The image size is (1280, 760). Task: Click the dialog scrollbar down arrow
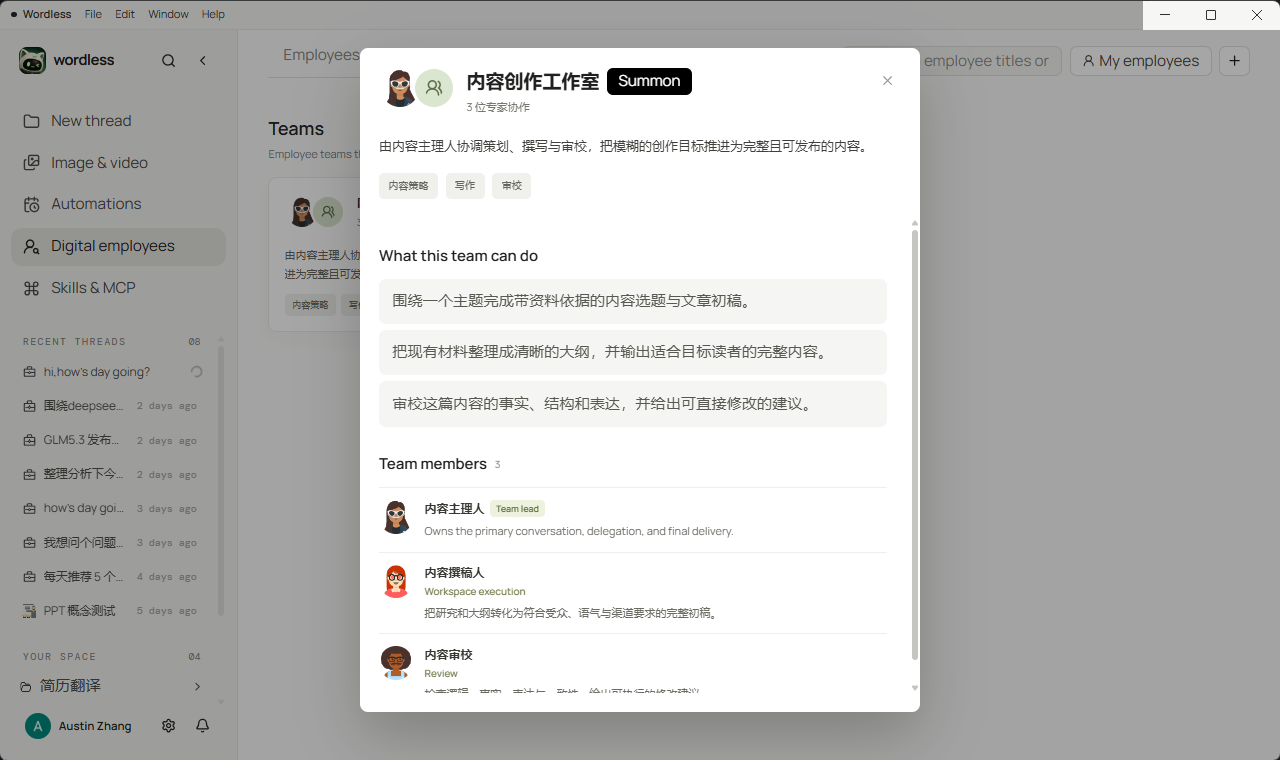(x=915, y=688)
